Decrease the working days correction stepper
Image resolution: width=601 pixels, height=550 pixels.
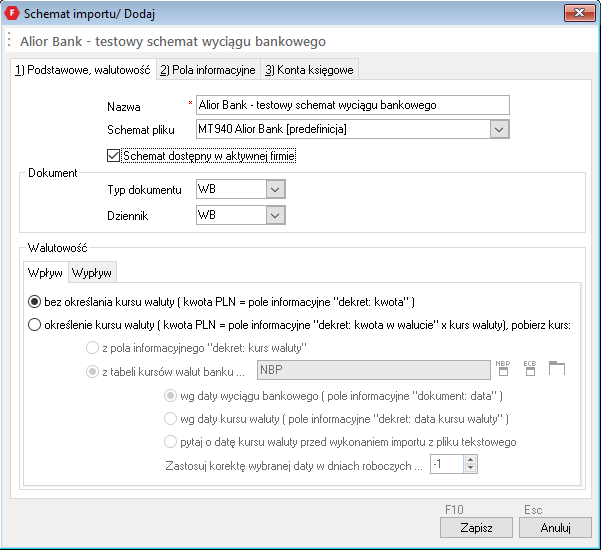471,469
